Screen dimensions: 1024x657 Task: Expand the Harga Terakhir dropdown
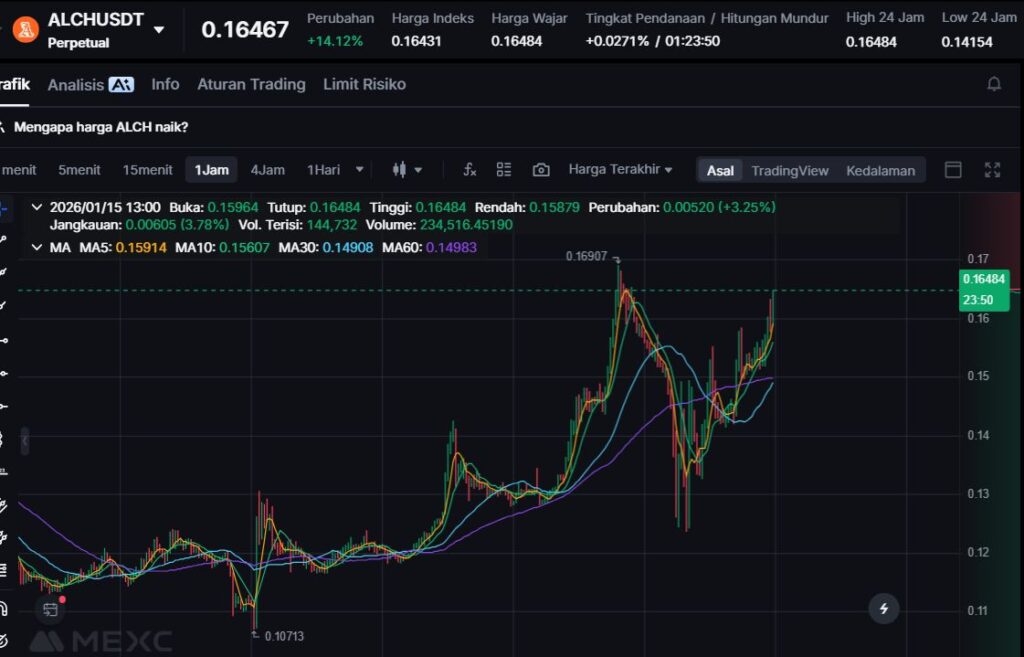(620, 170)
